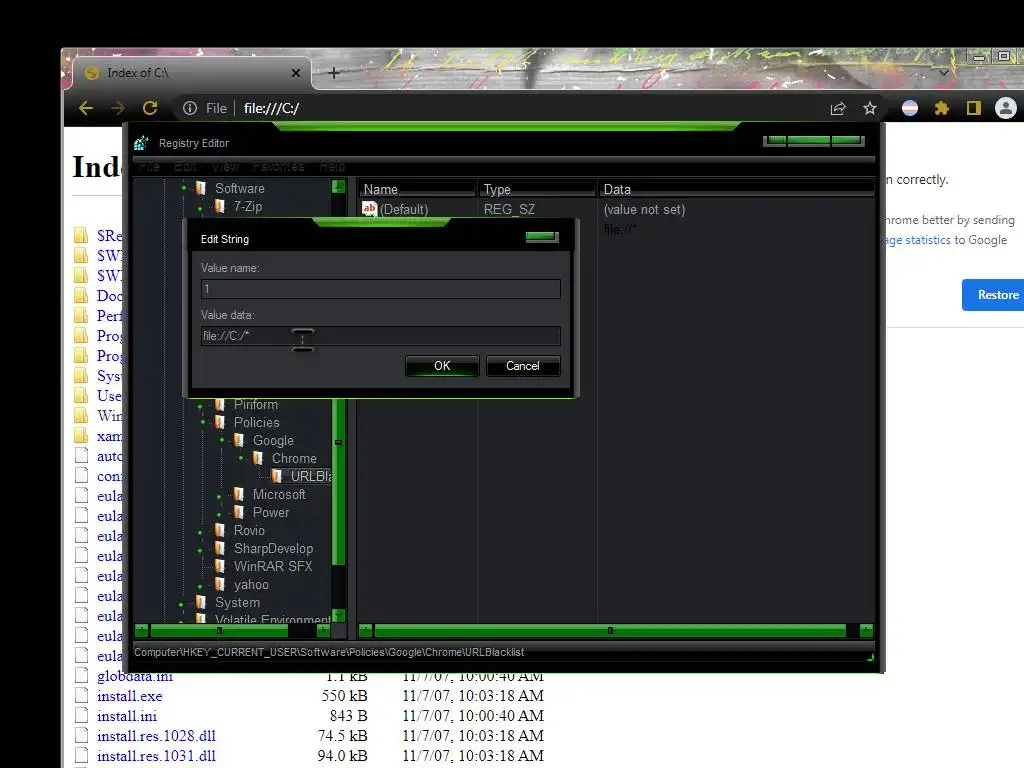Expand the Microsoft policies key node
Screen dimensions: 1024x768
click(219, 496)
